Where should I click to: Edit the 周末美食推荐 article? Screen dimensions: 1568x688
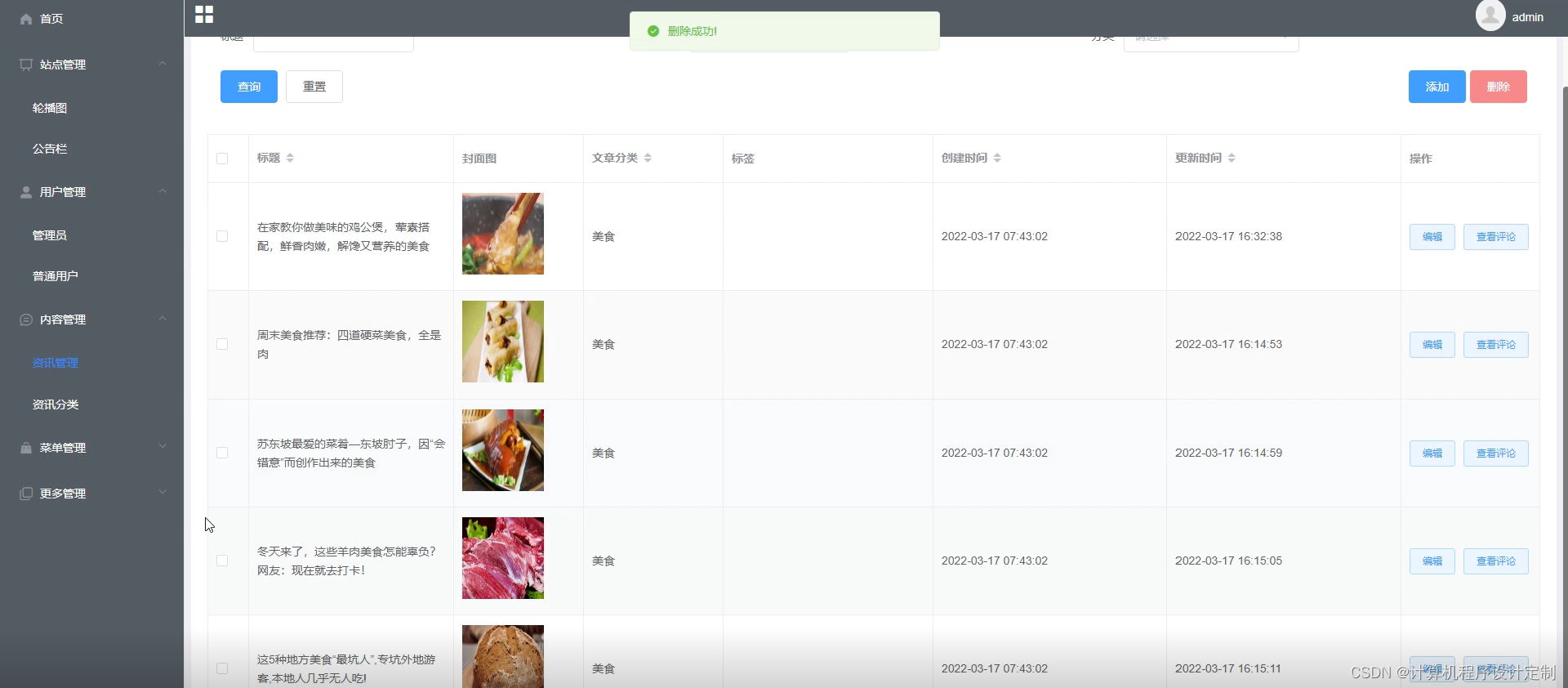click(1432, 345)
